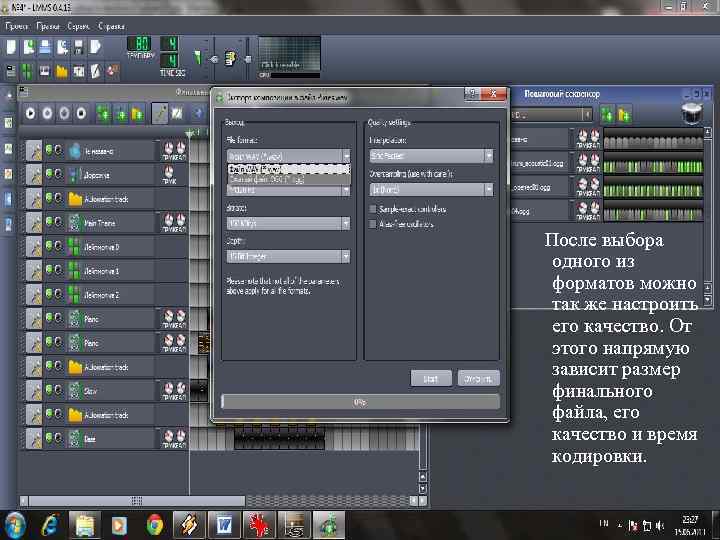Click the new-from-template toolbar icon

pos(28,47)
